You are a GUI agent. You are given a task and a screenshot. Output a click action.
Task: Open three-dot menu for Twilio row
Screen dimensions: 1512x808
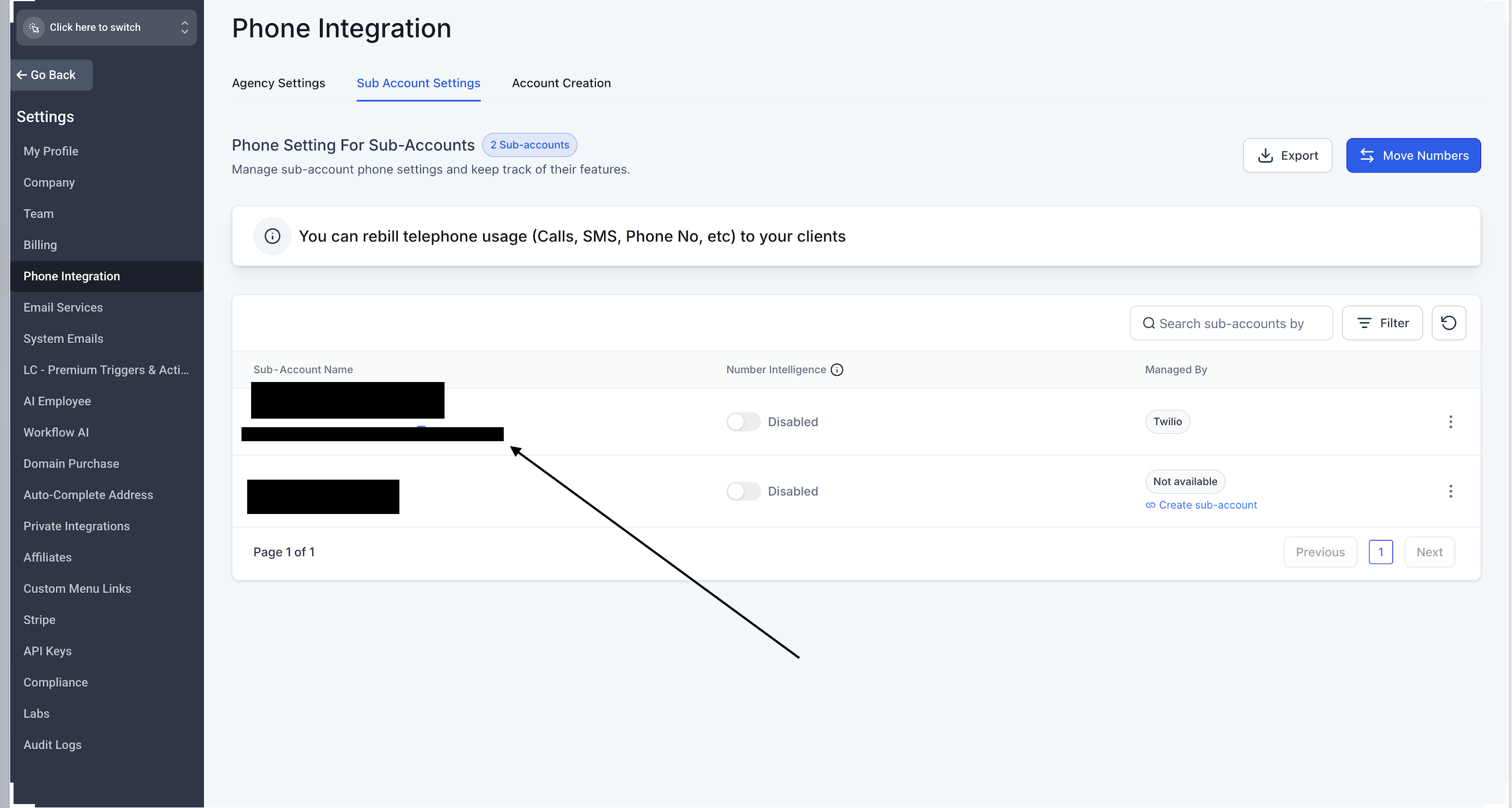(x=1451, y=421)
